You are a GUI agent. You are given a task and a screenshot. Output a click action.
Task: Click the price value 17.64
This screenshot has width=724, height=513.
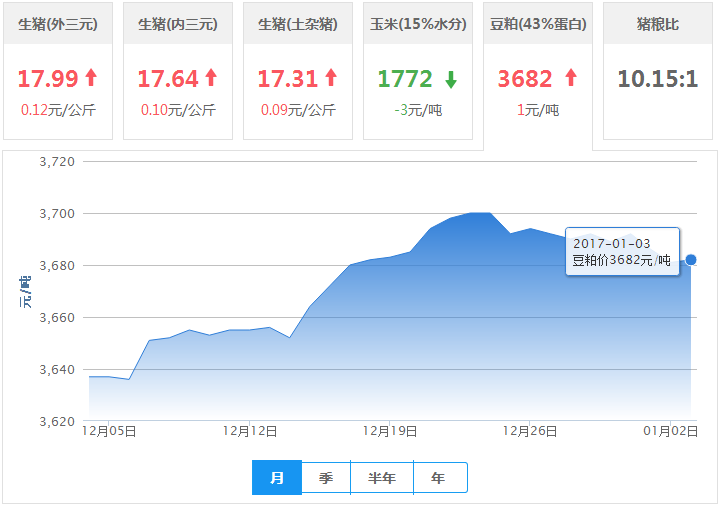168,78
